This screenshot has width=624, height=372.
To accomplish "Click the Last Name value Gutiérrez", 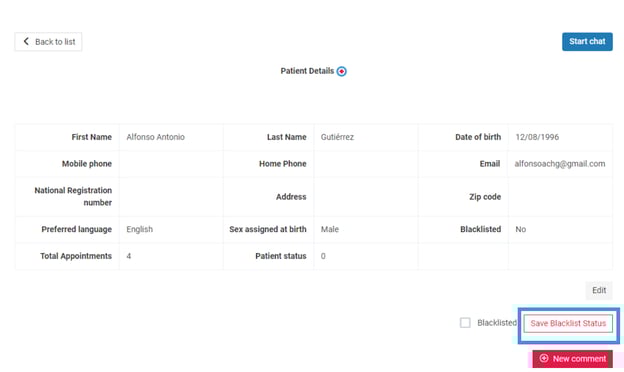I will pos(337,137).
